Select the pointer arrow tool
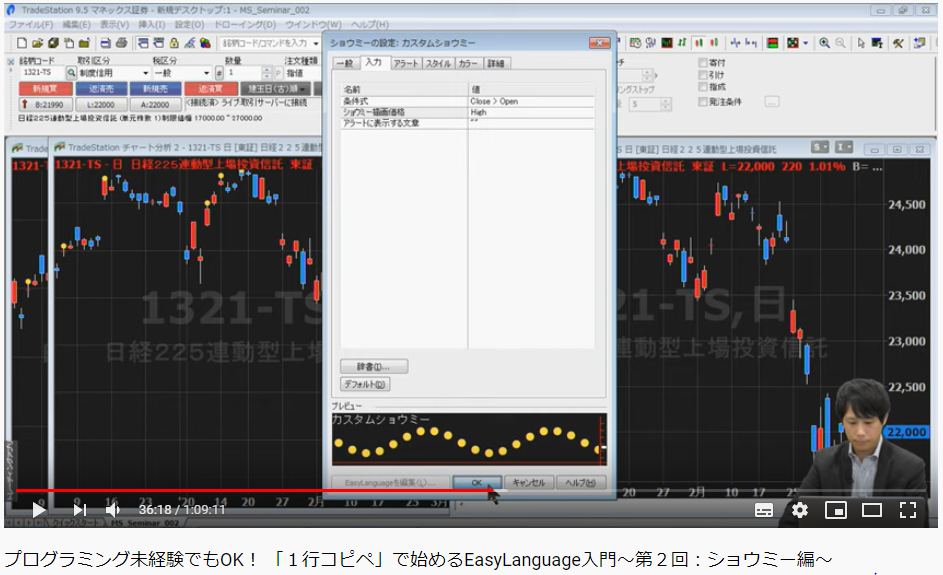The width and height of the screenshot is (943, 575). point(861,43)
